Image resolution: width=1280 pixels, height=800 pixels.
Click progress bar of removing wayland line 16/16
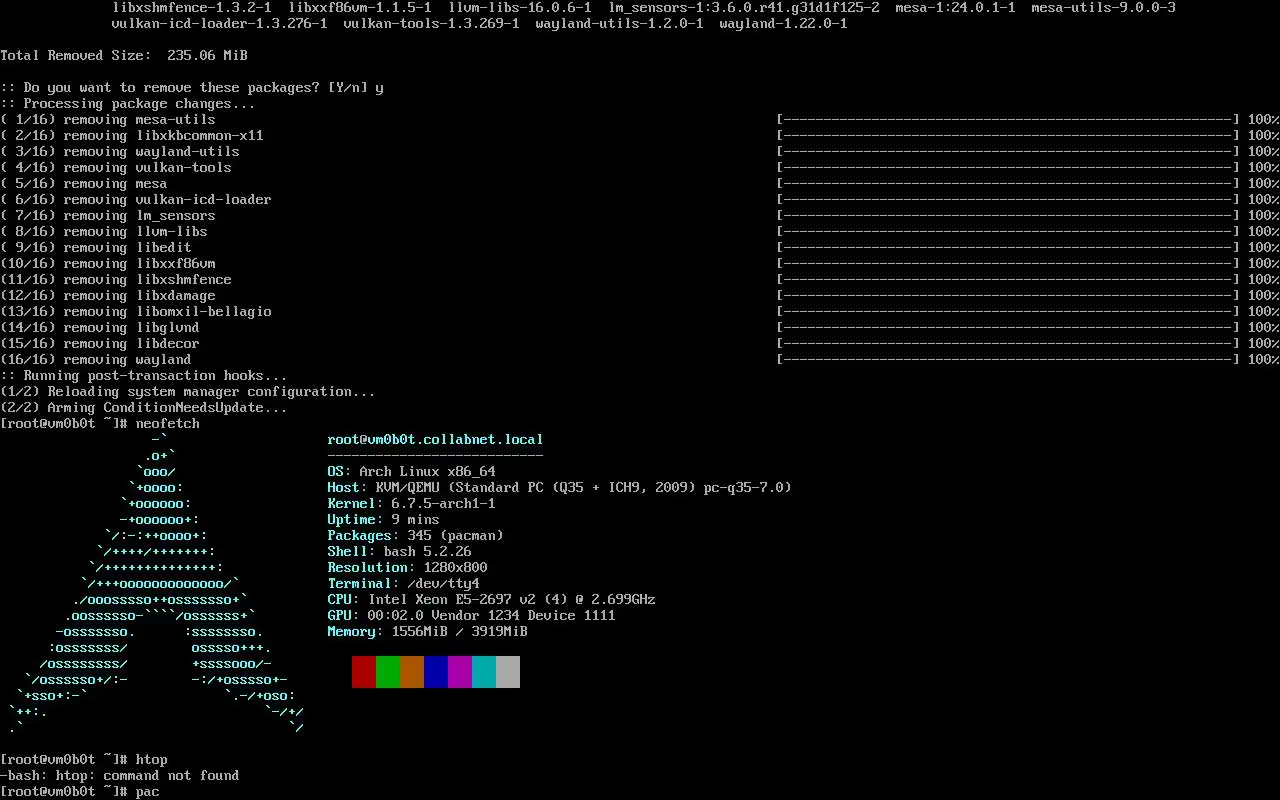click(1008, 360)
